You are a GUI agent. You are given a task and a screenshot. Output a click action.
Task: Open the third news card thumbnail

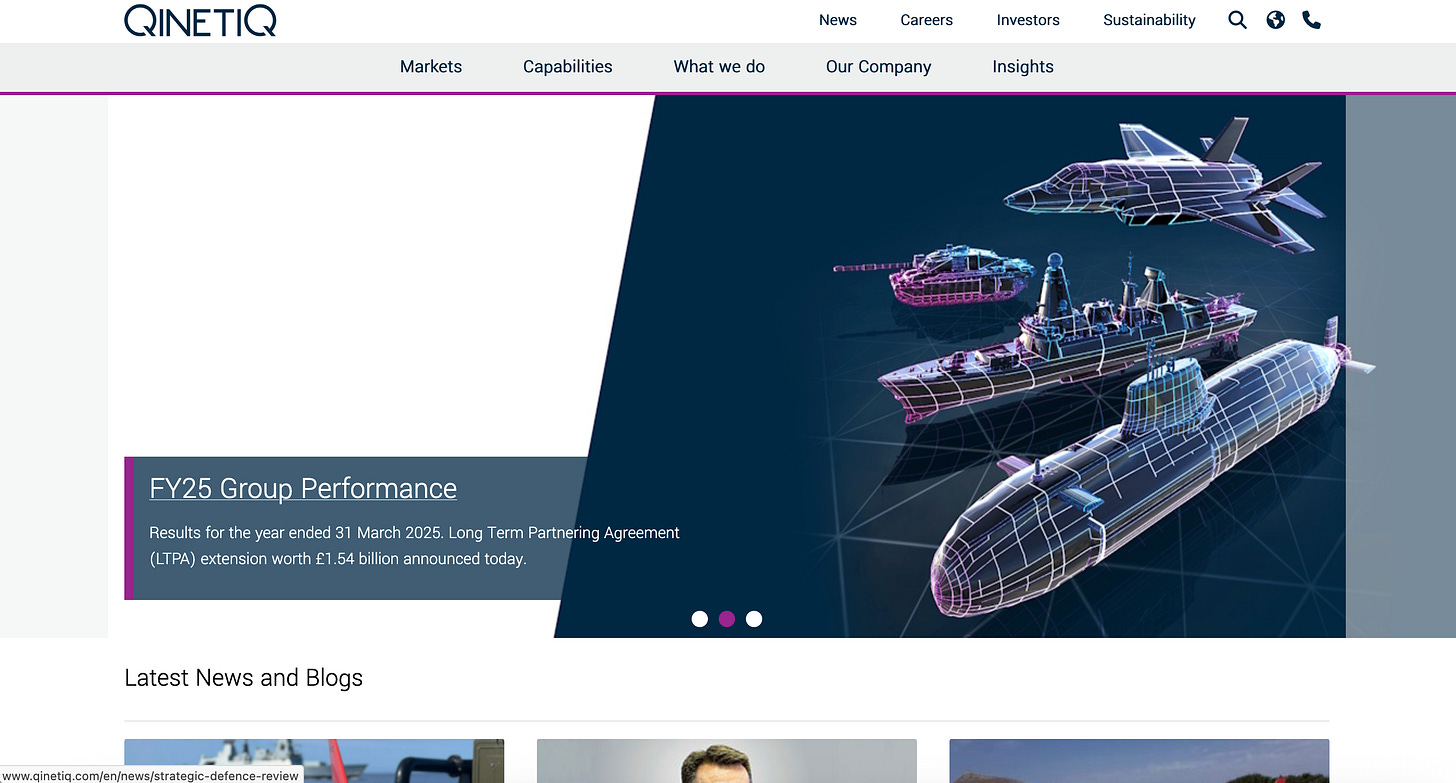1139,761
